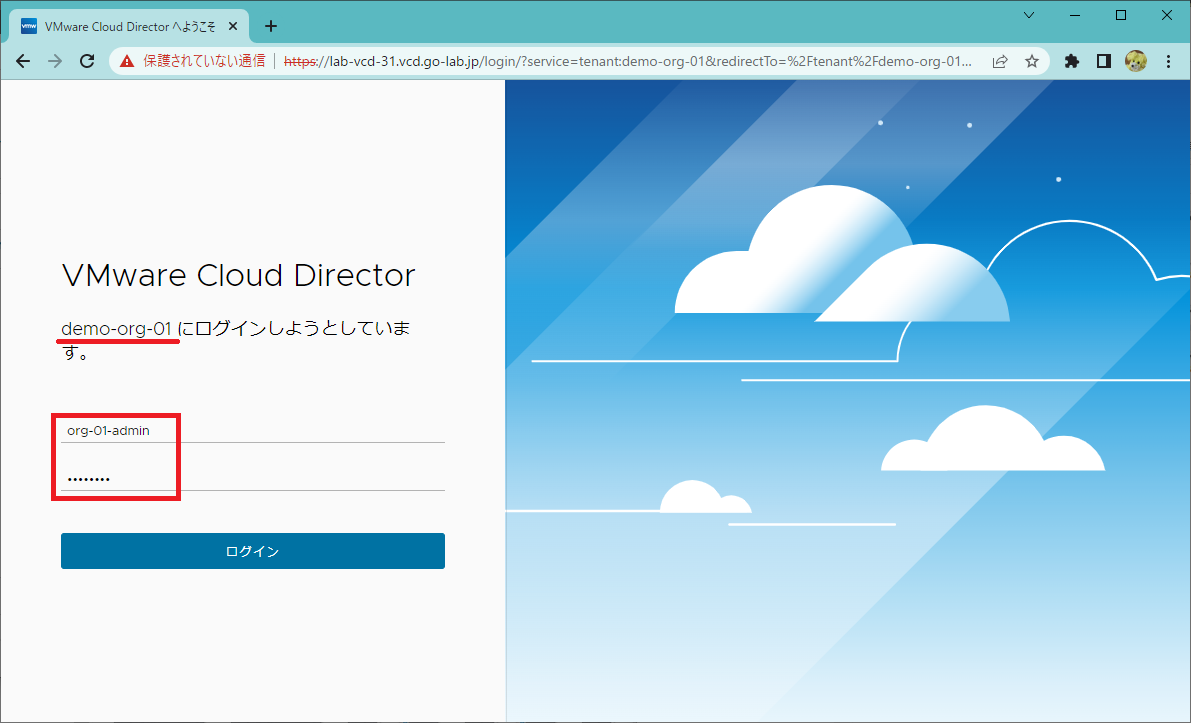
Task: Bookmark this page with the star icon
Action: tap(1031, 62)
